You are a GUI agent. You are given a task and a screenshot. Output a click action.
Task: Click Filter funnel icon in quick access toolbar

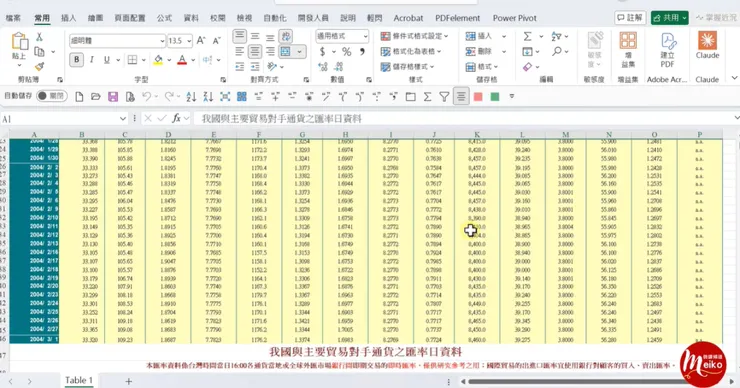(444, 97)
